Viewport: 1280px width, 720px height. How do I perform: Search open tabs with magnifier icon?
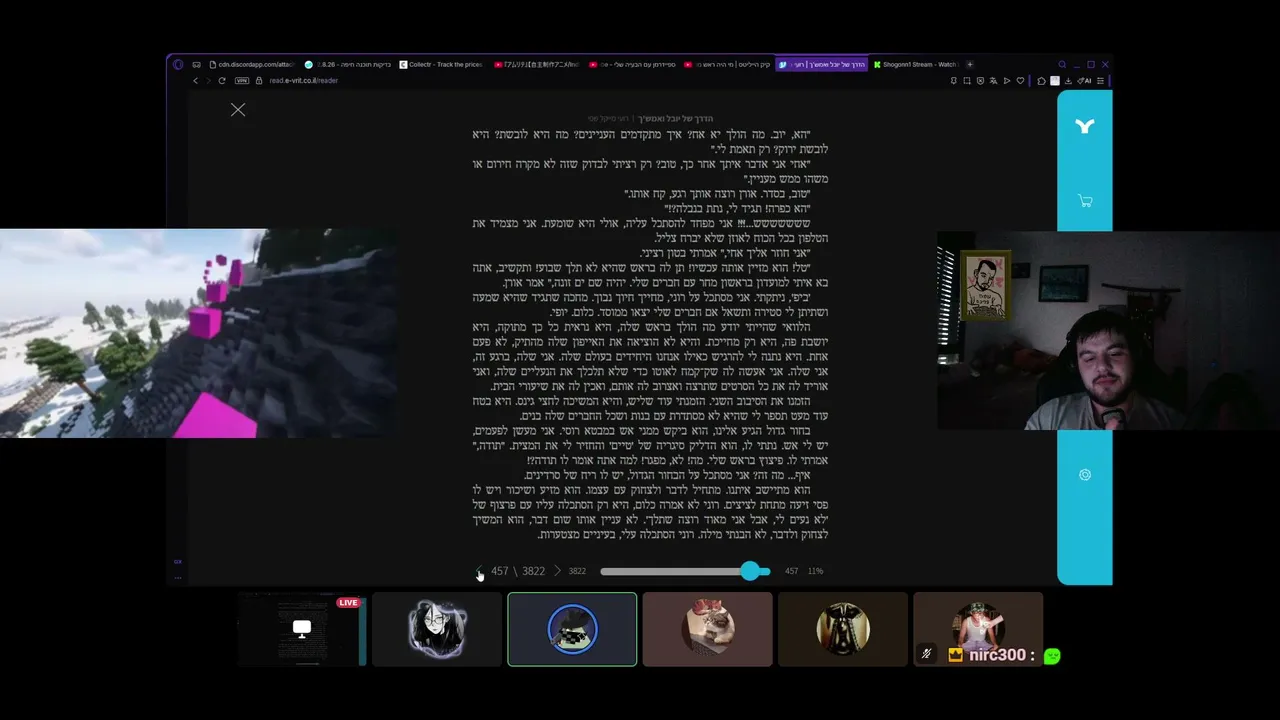coord(1062,64)
